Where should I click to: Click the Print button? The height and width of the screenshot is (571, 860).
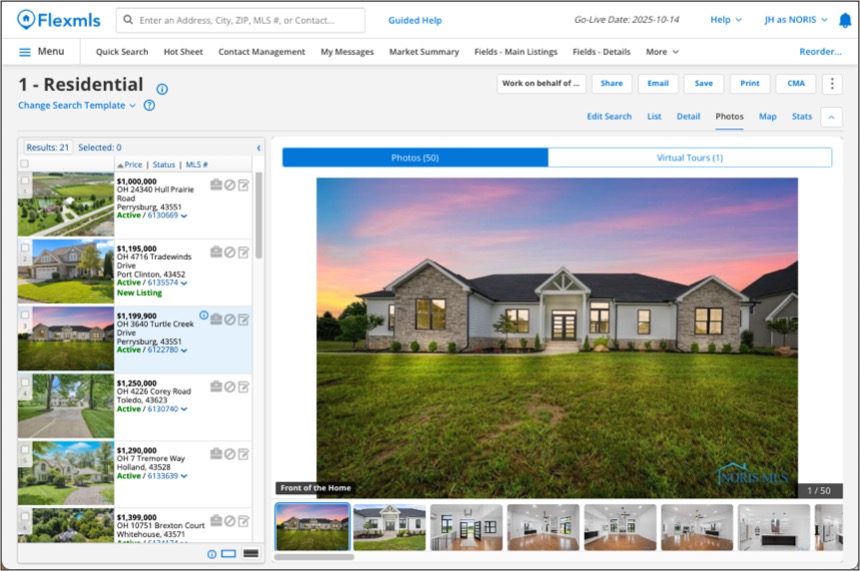coord(750,84)
